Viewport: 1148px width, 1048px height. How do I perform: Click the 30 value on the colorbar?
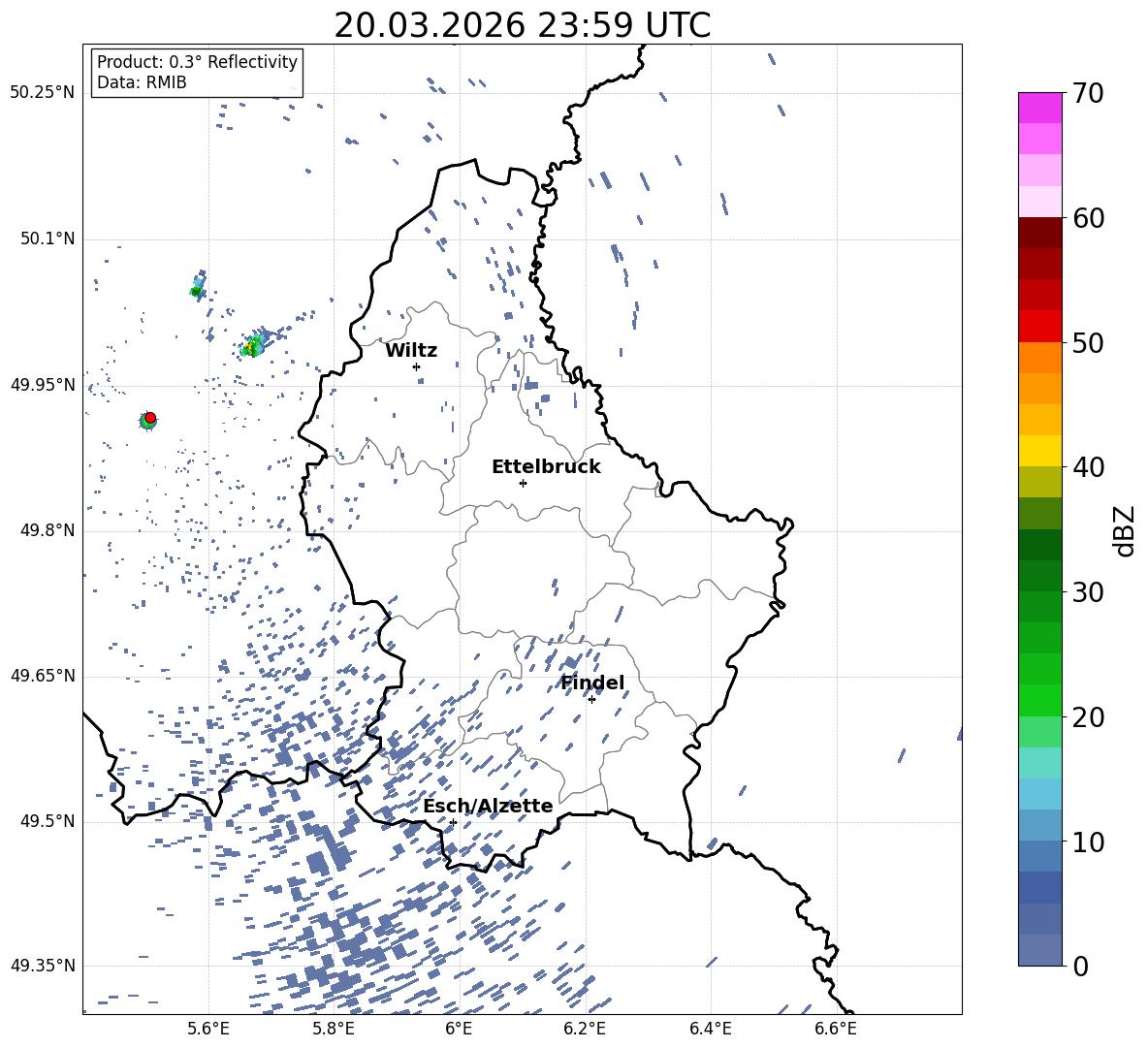click(1087, 592)
